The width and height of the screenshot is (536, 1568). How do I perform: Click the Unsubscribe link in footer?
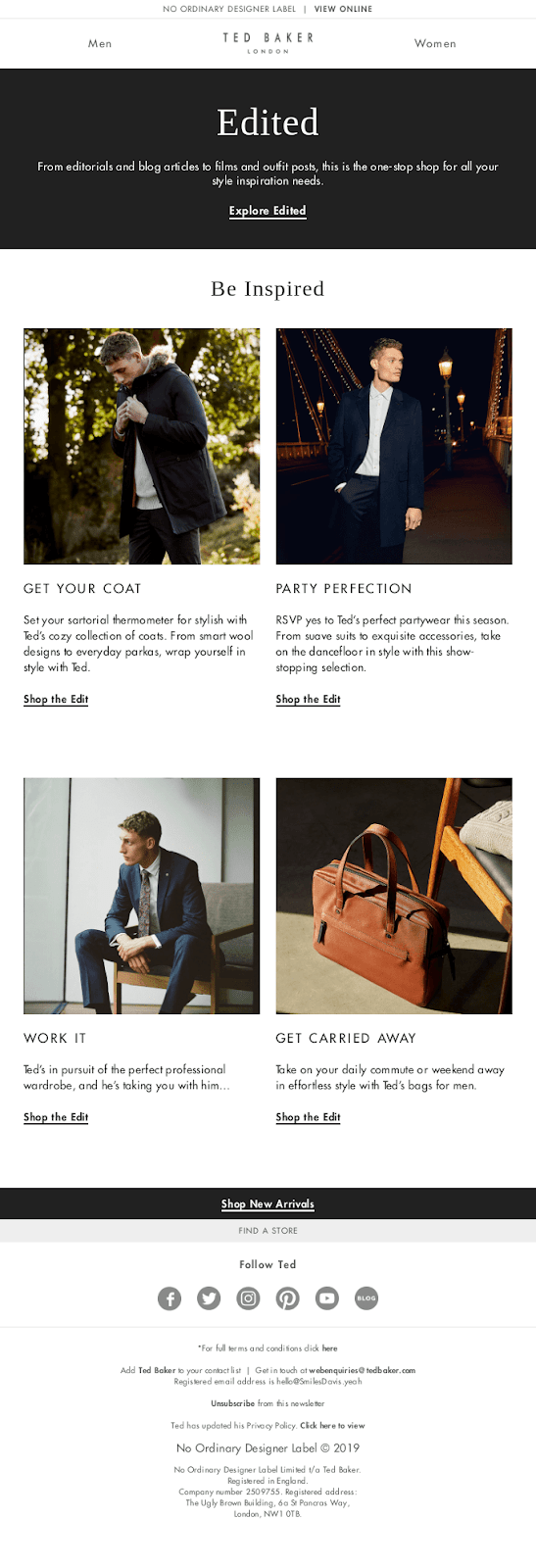point(232,1403)
